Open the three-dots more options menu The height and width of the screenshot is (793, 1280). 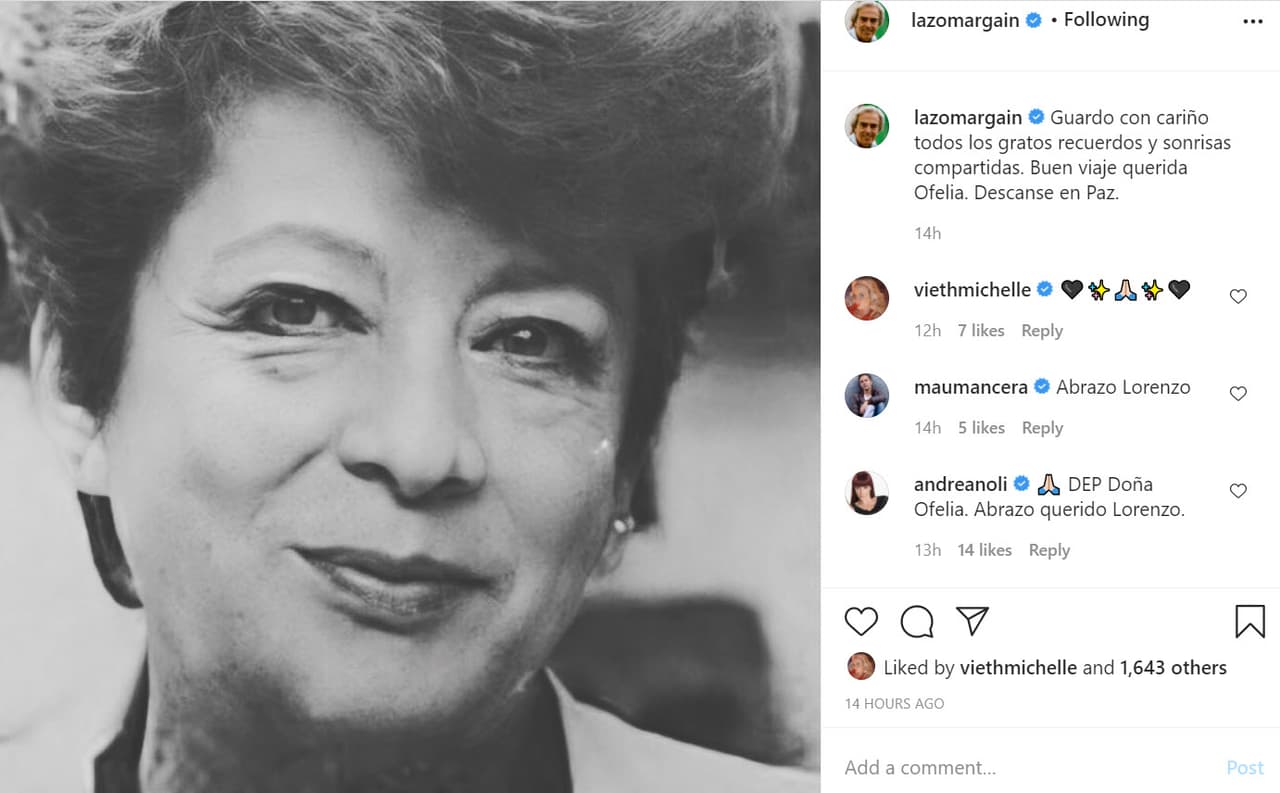(1252, 22)
